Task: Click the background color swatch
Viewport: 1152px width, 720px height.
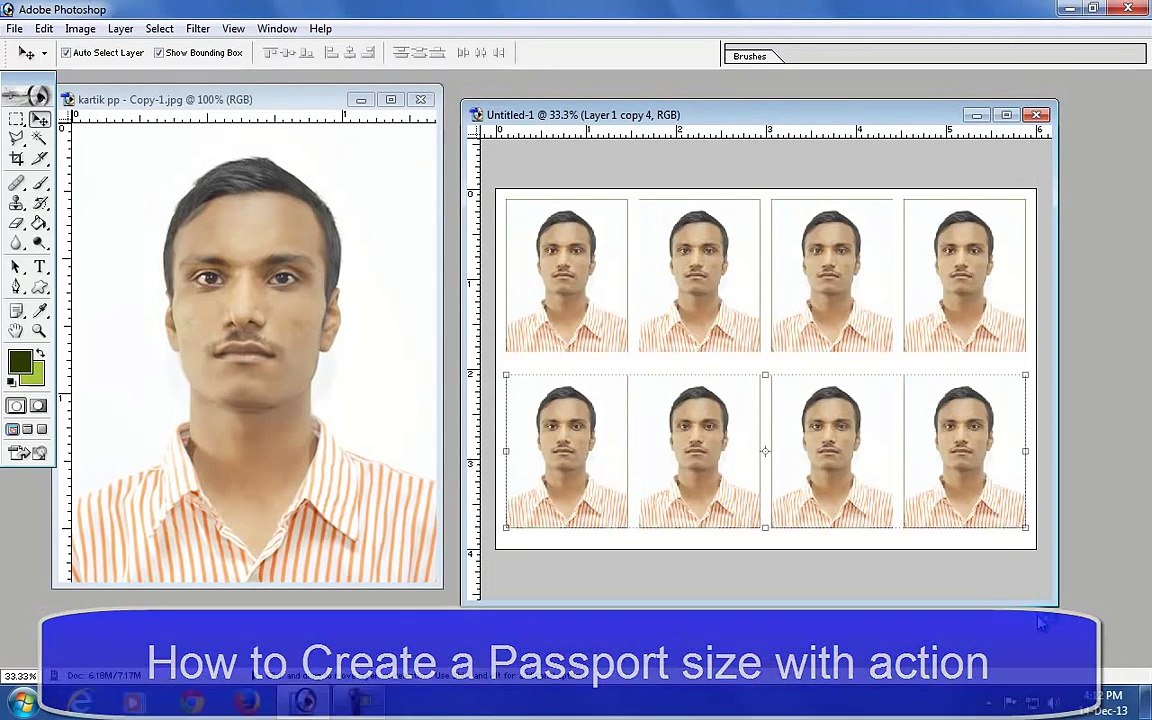Action: pos(37,378)
